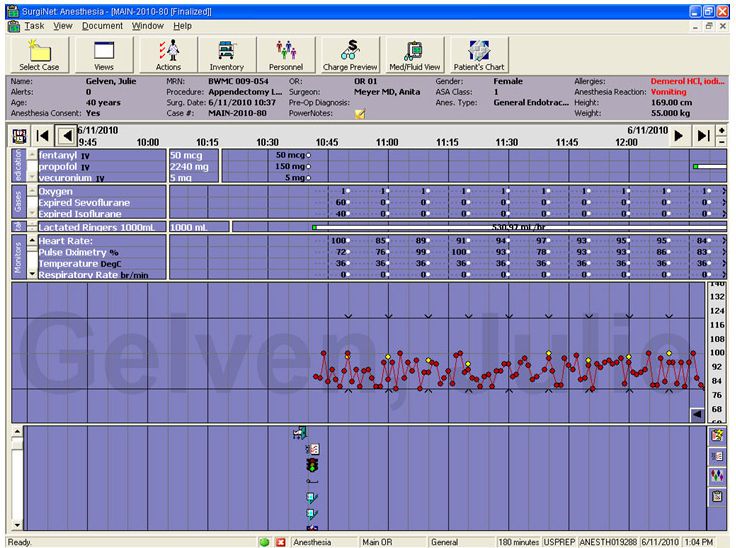The height and width of the screenshot is (548, 736).
Task: Click the vecuronium 5 mg dose marker
Action: pyautogui.click(x=308, y=178)
